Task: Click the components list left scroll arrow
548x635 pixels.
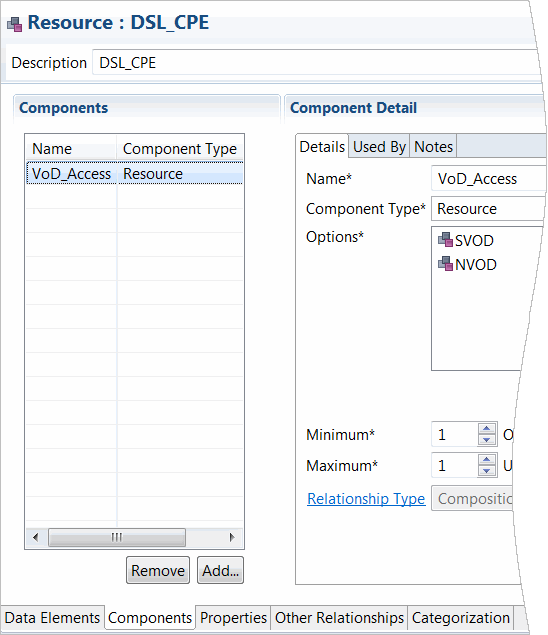Action: click(x=36, y=537)
